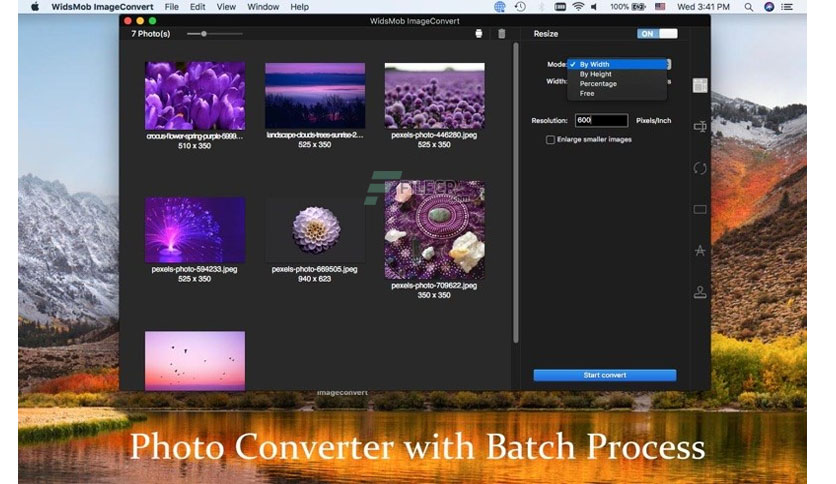
Task: Choose Free in the Mode dropdown
Action: tap(617, 93)
